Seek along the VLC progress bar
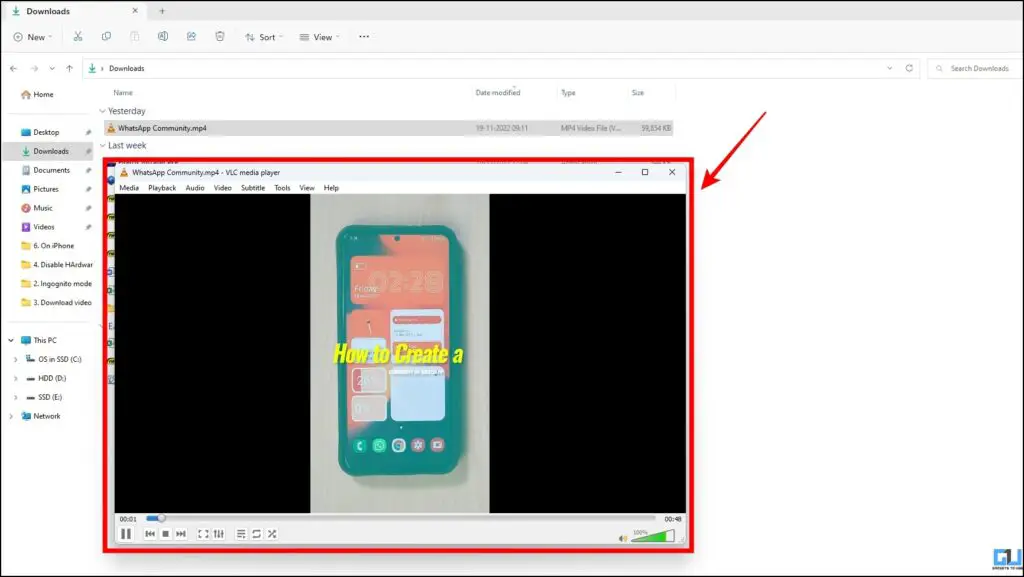 click(x=400, y=518)
